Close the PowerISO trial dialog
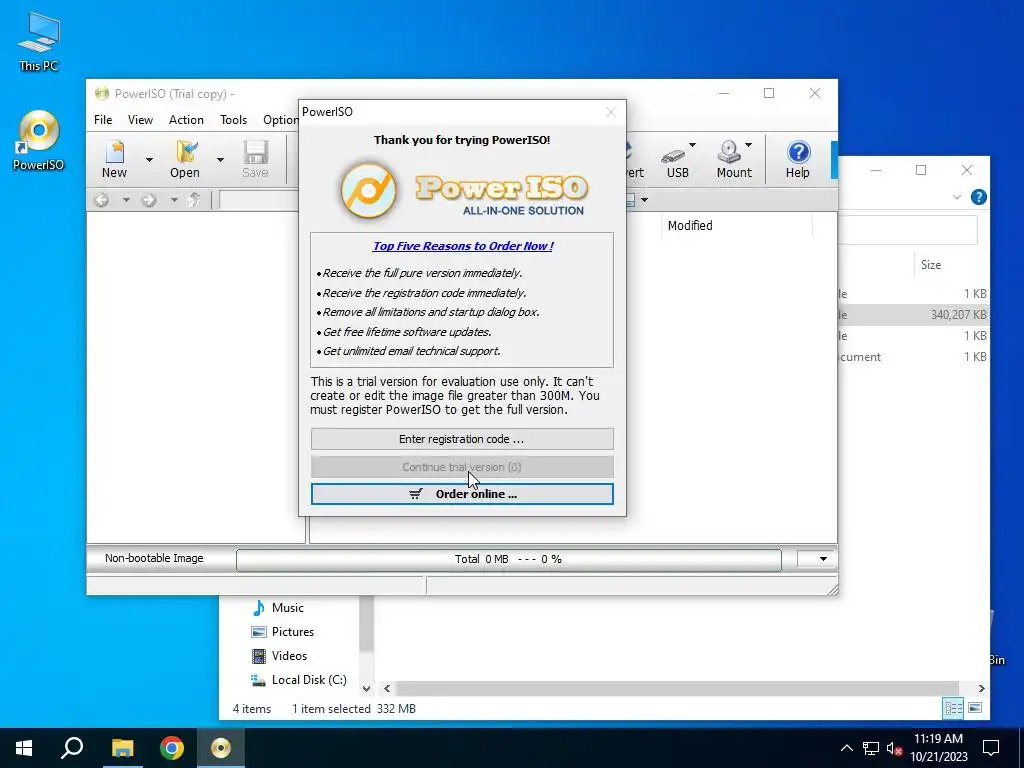This screenshot has height=768, width=1024. click(611, 112)
